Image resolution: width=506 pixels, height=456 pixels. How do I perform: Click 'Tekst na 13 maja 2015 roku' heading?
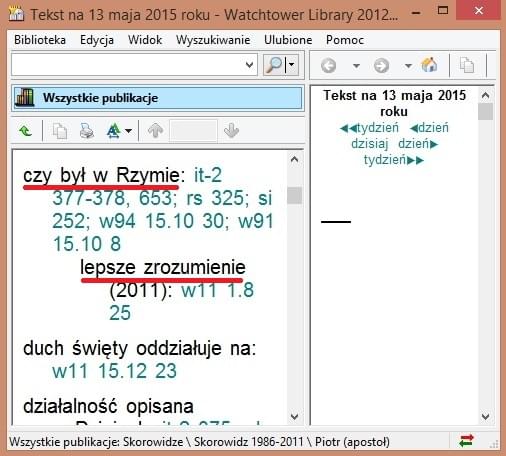pyautogui.click(x=394, y=103)
